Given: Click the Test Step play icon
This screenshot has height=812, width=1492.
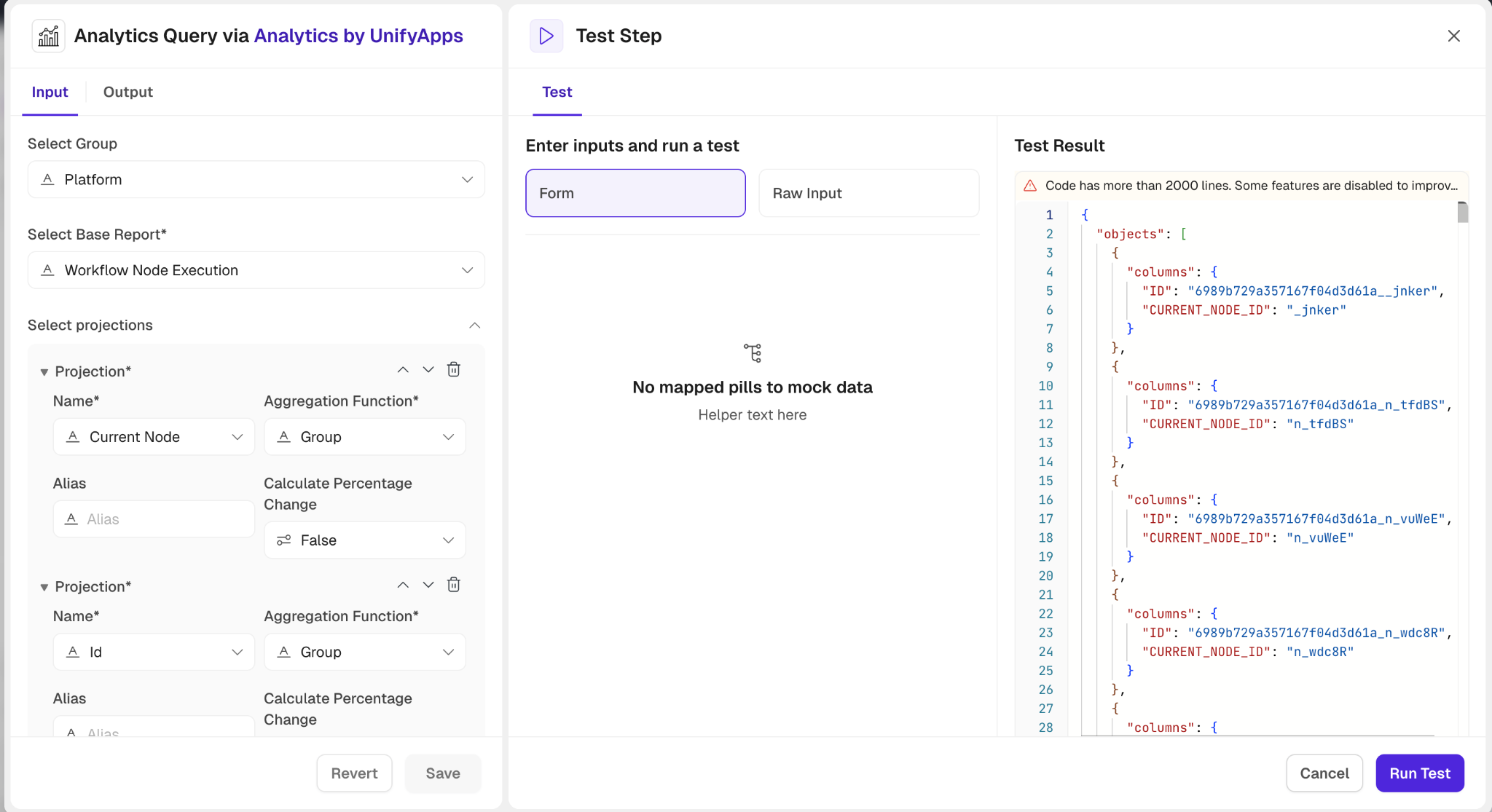Looking at the screenshot, I should [x=546, y=36].
